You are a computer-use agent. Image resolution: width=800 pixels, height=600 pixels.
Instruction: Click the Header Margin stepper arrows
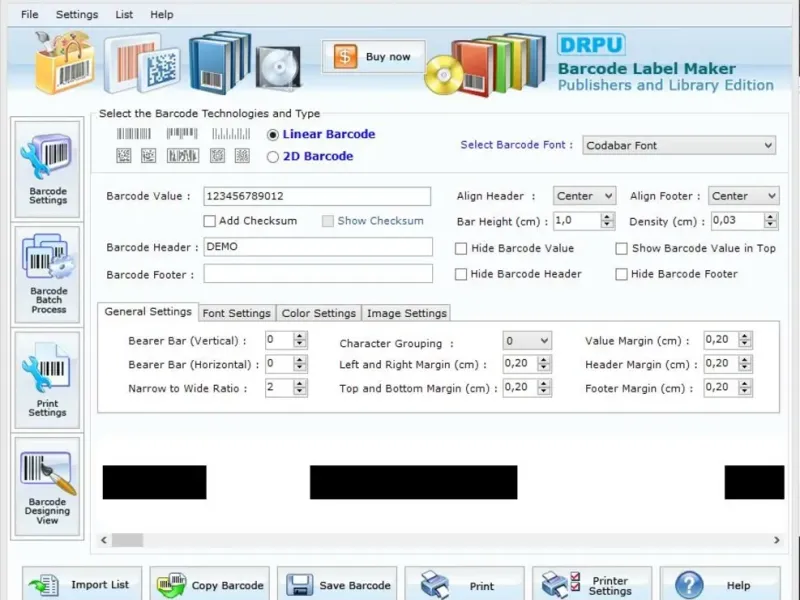(745, 364)
